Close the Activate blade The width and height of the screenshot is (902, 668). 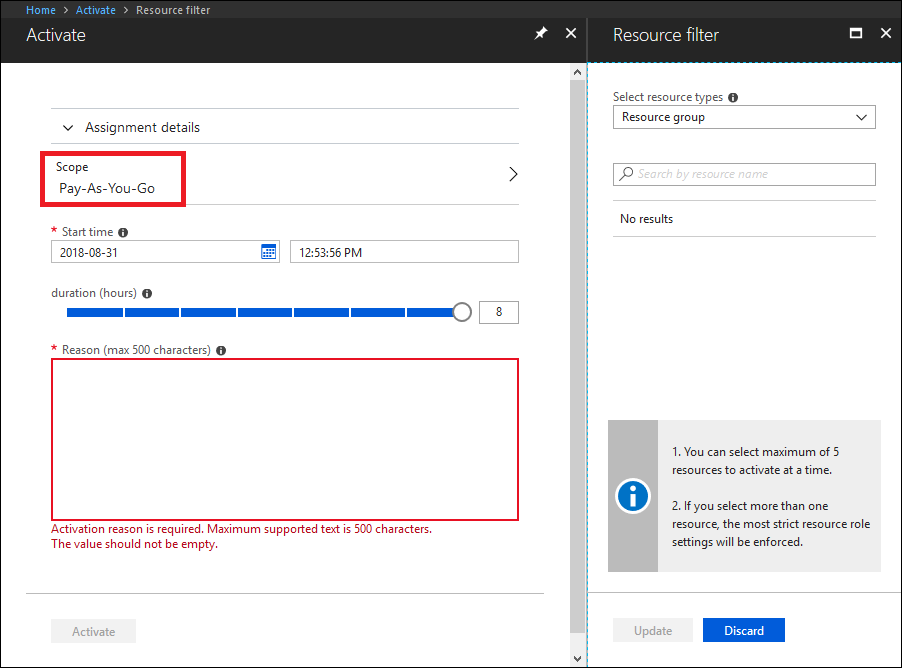(x=571, y=33)
